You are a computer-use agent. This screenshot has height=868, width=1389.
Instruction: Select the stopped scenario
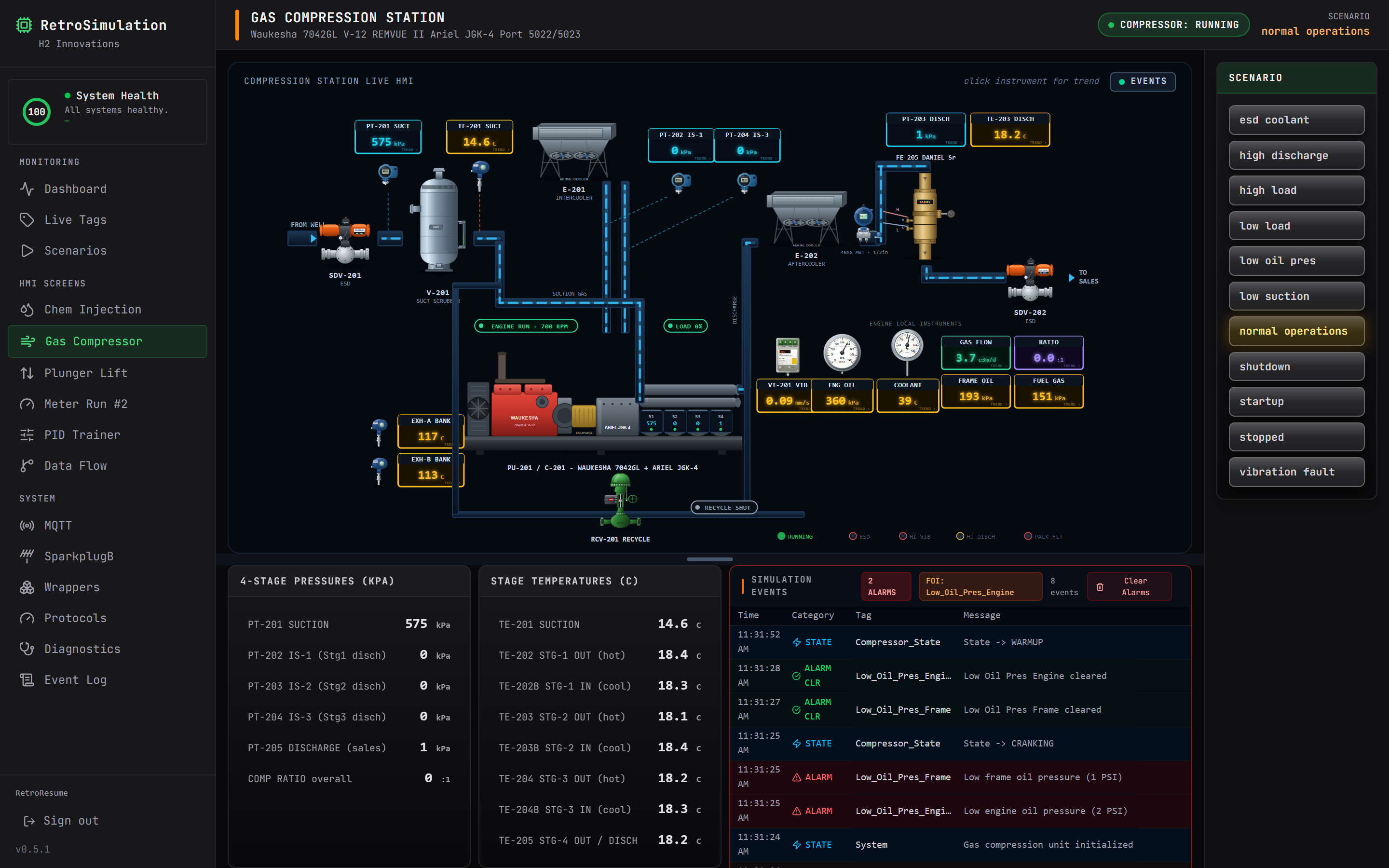1296,437
